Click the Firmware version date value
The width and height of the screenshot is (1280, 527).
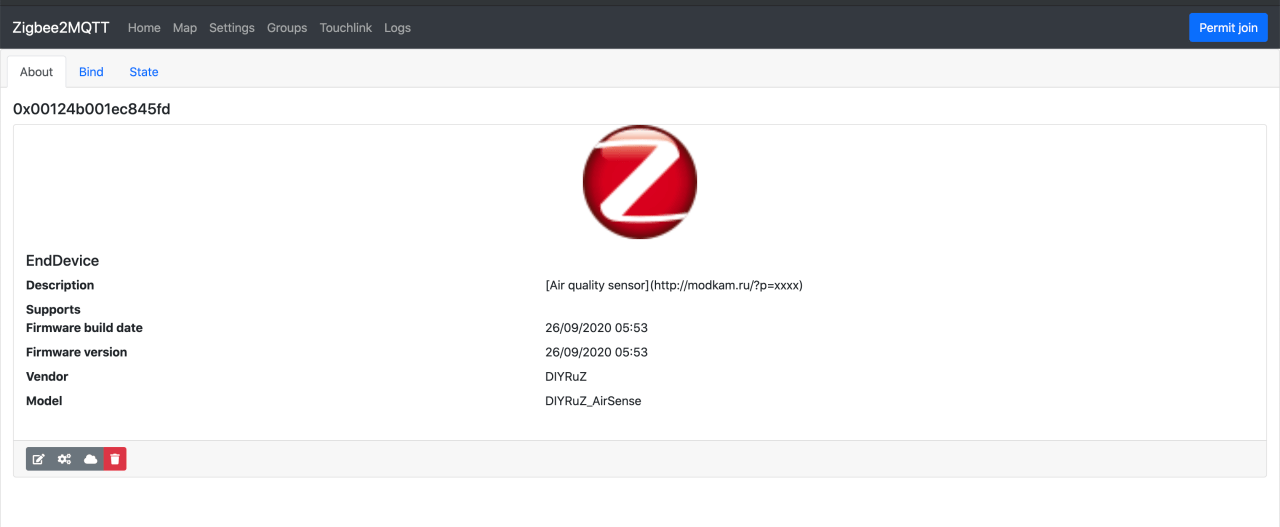[597, 352]
